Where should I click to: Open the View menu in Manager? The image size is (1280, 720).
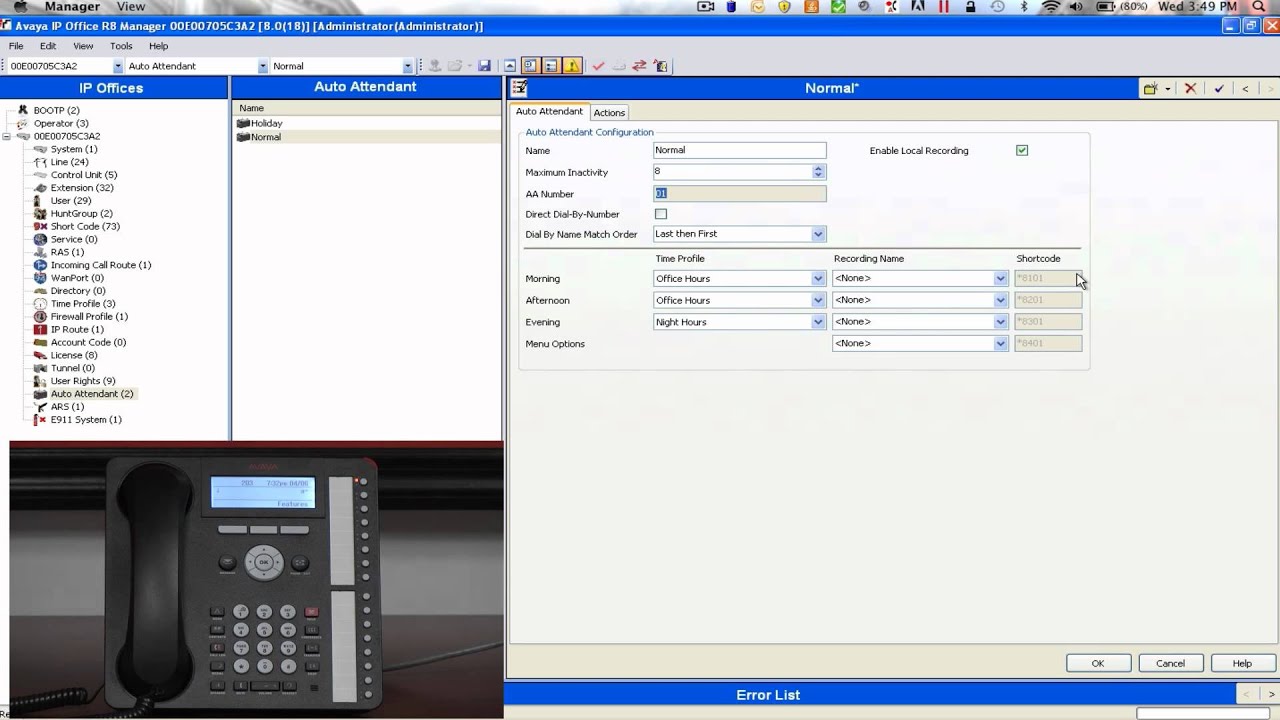point(83,46)
